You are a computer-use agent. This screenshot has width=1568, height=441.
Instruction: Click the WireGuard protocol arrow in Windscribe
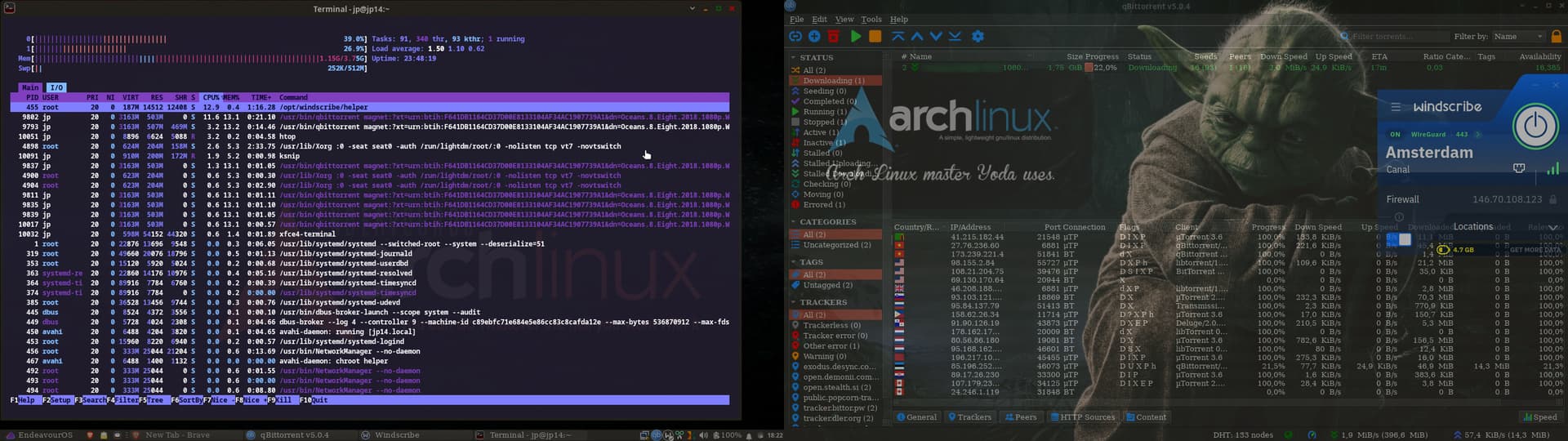pyautogui.click(x=1477, y=135)
